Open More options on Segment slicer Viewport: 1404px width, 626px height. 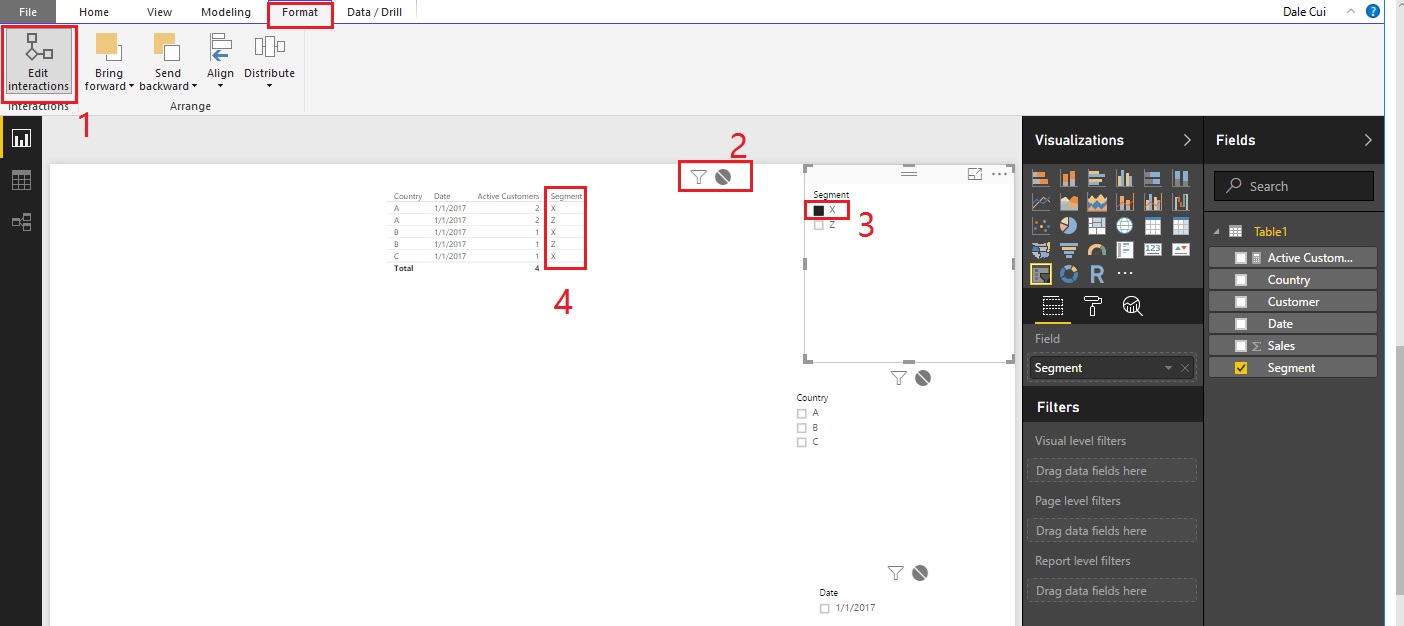999,174
